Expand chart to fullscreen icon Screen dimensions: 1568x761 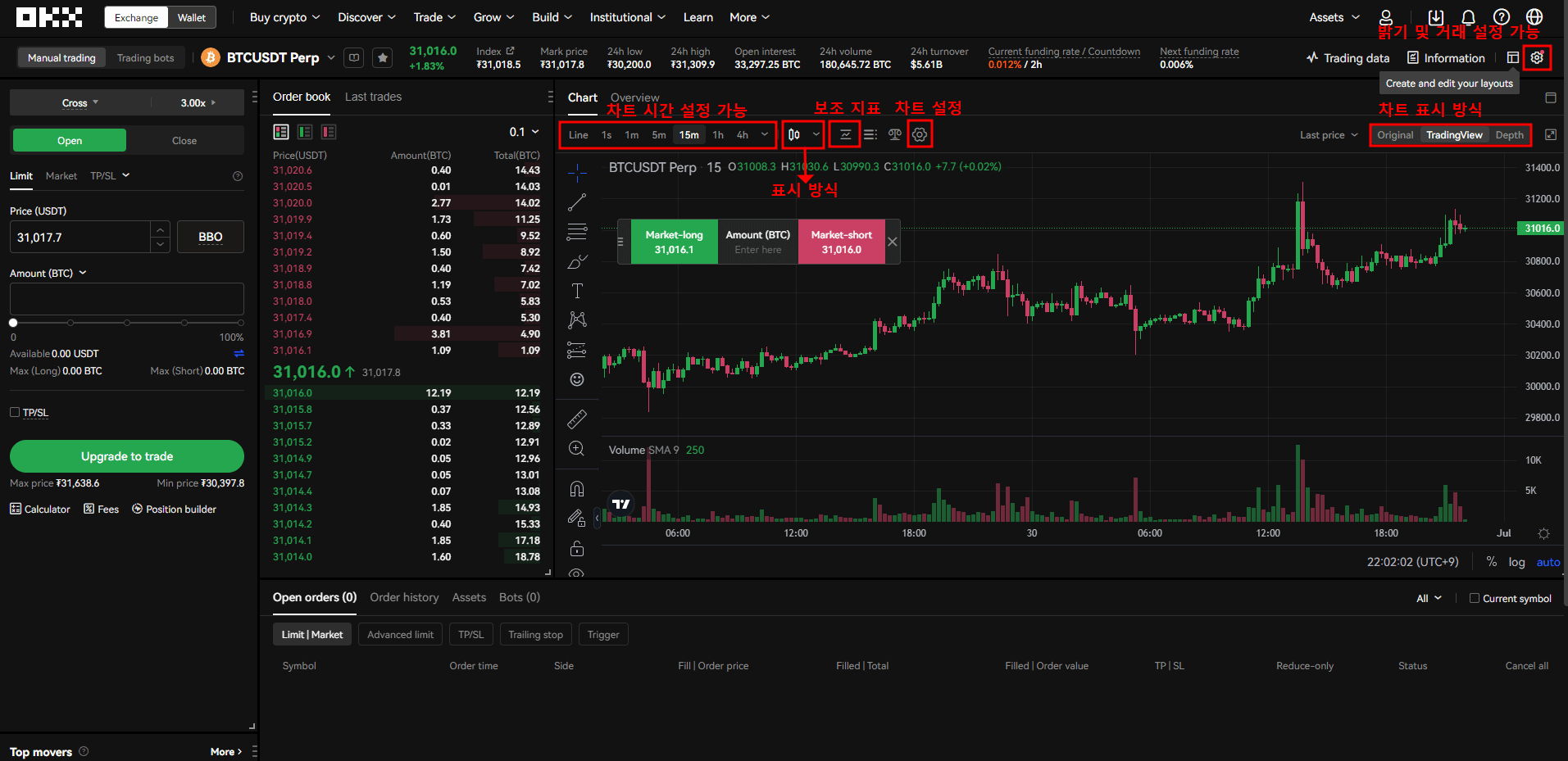[1551, 135]
